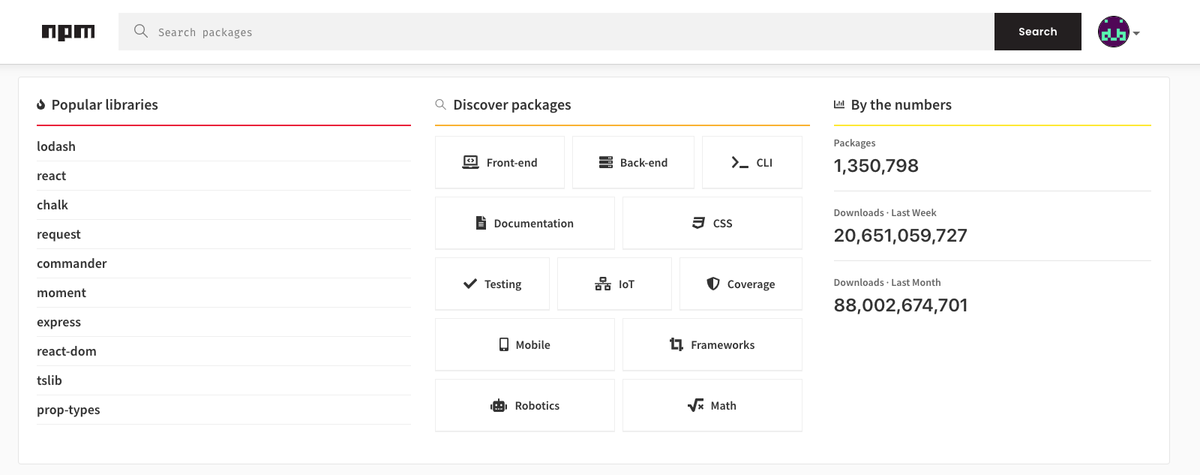The width and height of the screenshot is (1200, 475).
Task: Click the Back-end server icon
Action: click(605, 162)
